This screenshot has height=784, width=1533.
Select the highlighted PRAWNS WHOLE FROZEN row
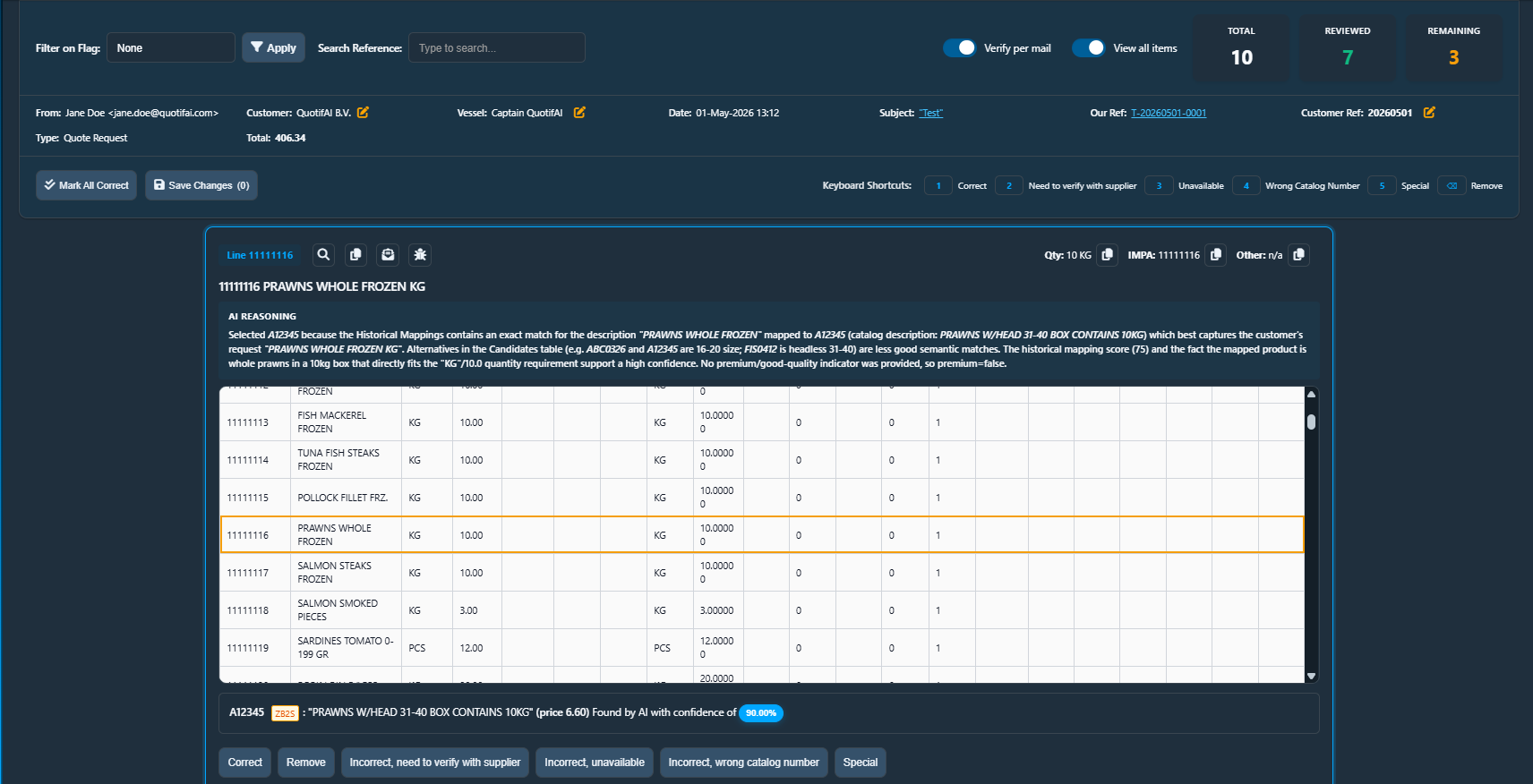pos(761,535)
